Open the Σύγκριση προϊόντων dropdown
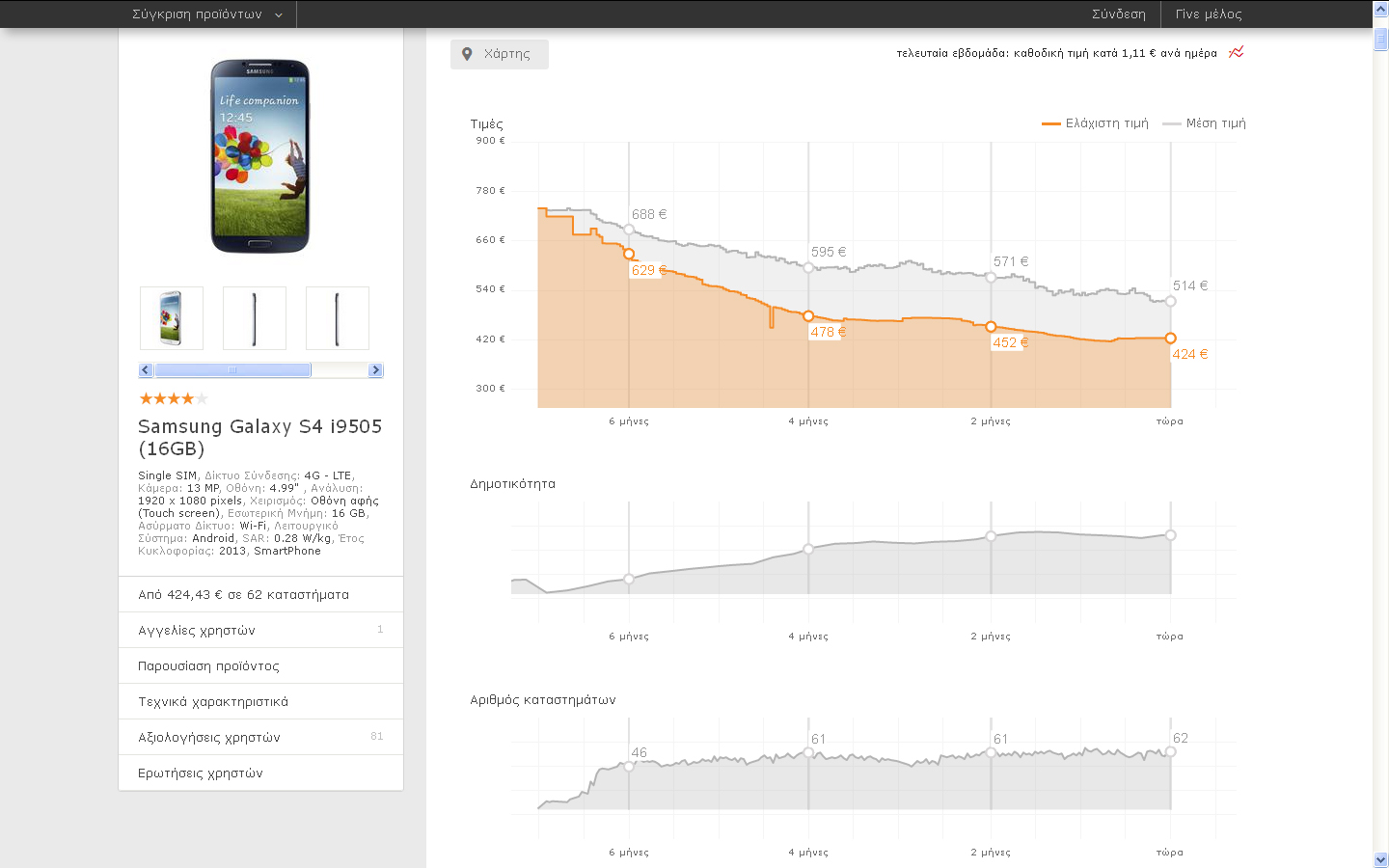 (x=207, y=14)
